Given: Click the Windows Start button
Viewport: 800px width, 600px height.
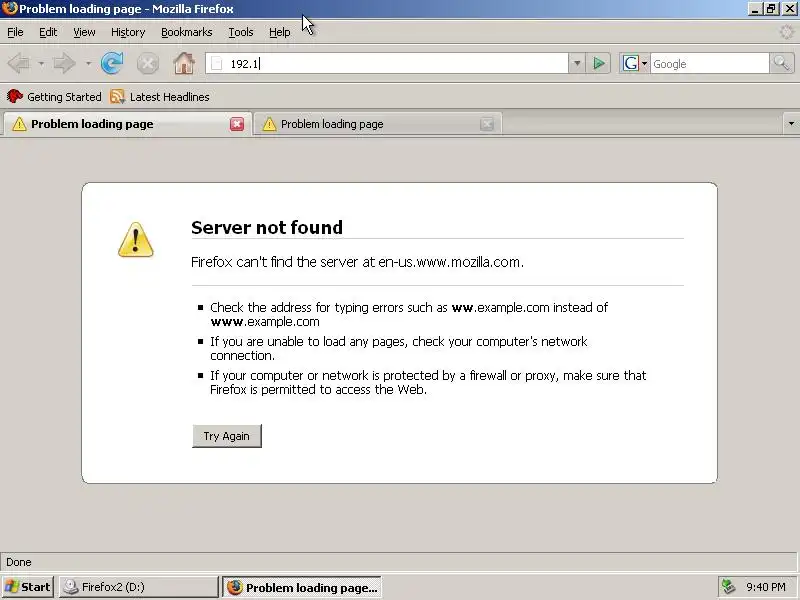Looking at the screenshot, I should (28, 587).
